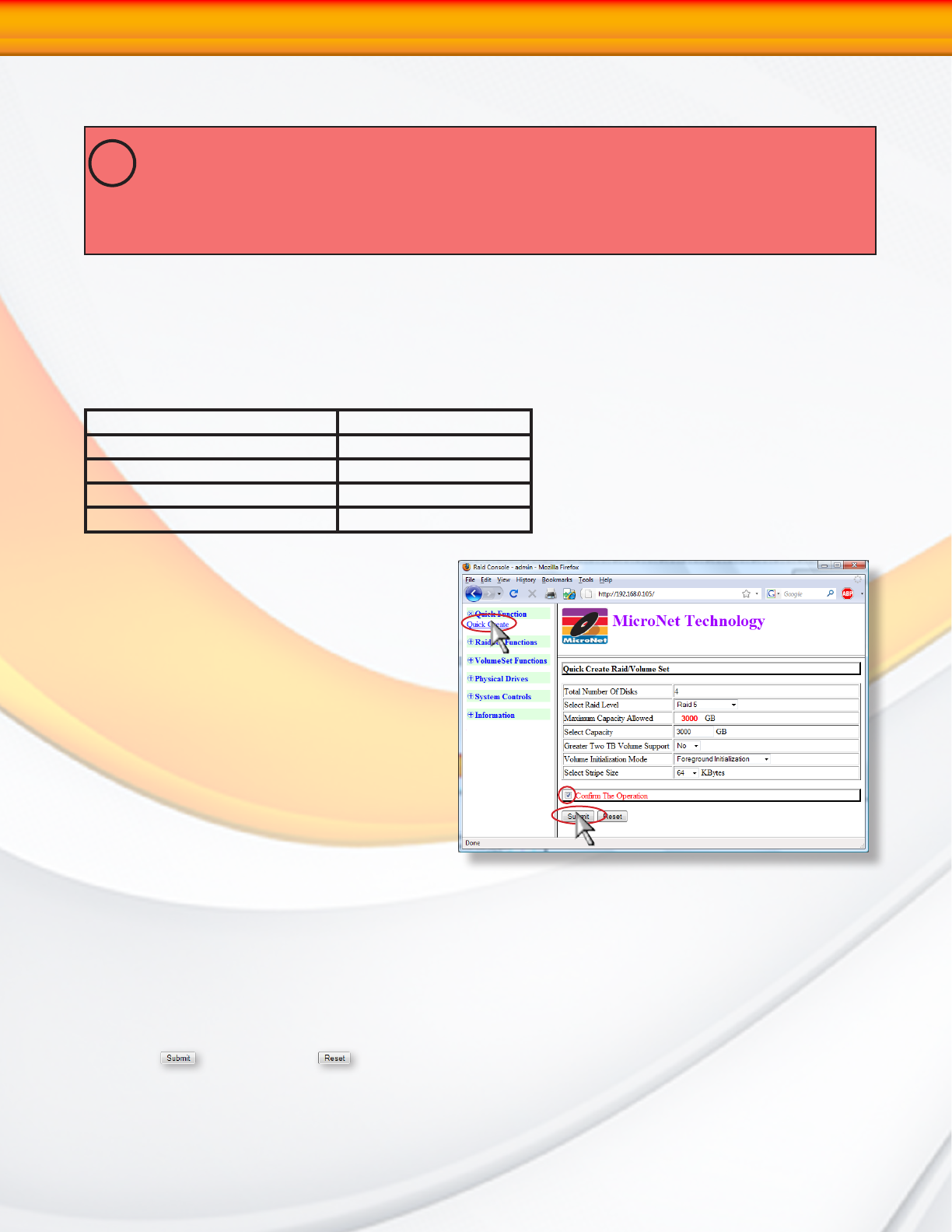
Task: Click the red 3000 maximum capacity value
Action: (689, 719)
